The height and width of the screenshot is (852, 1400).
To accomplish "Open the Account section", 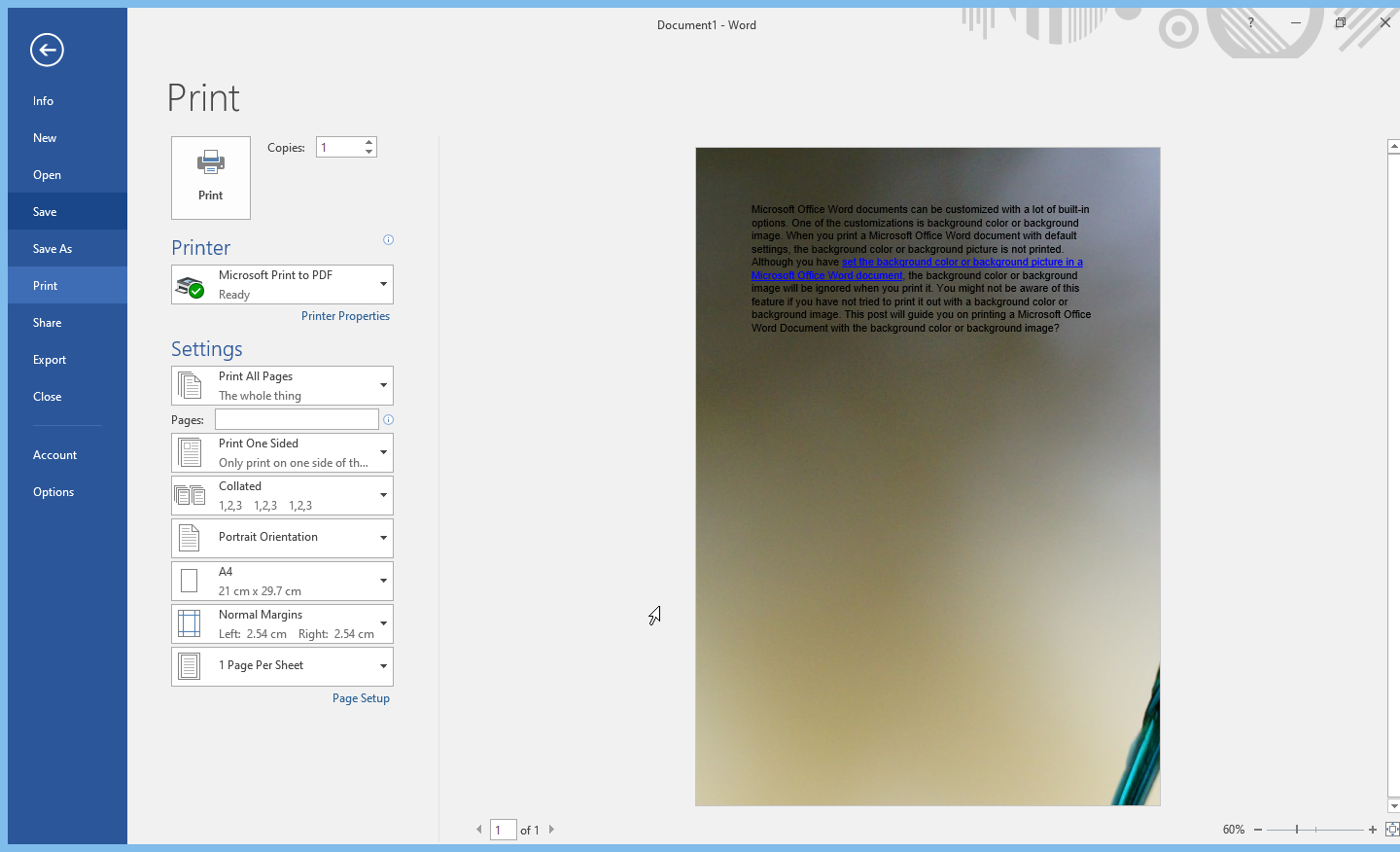I will tap(54, 454).
